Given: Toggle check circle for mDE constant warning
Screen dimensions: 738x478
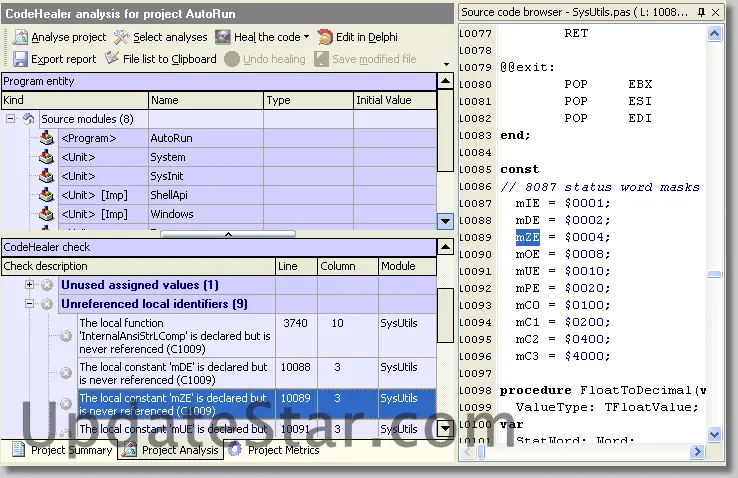Looking at the screenshot, I should 66,374.
